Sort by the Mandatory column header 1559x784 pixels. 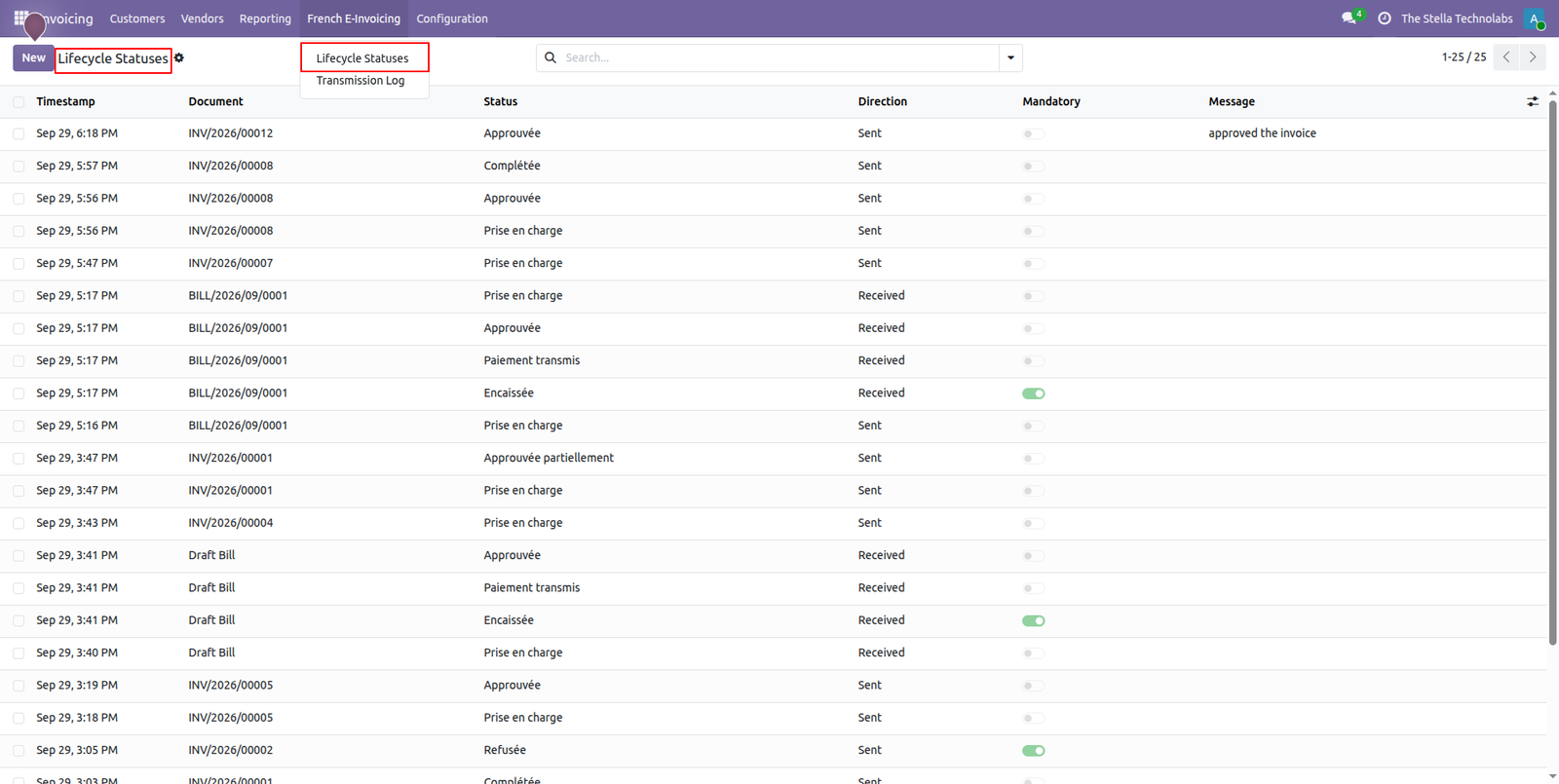click(1051, 101)
